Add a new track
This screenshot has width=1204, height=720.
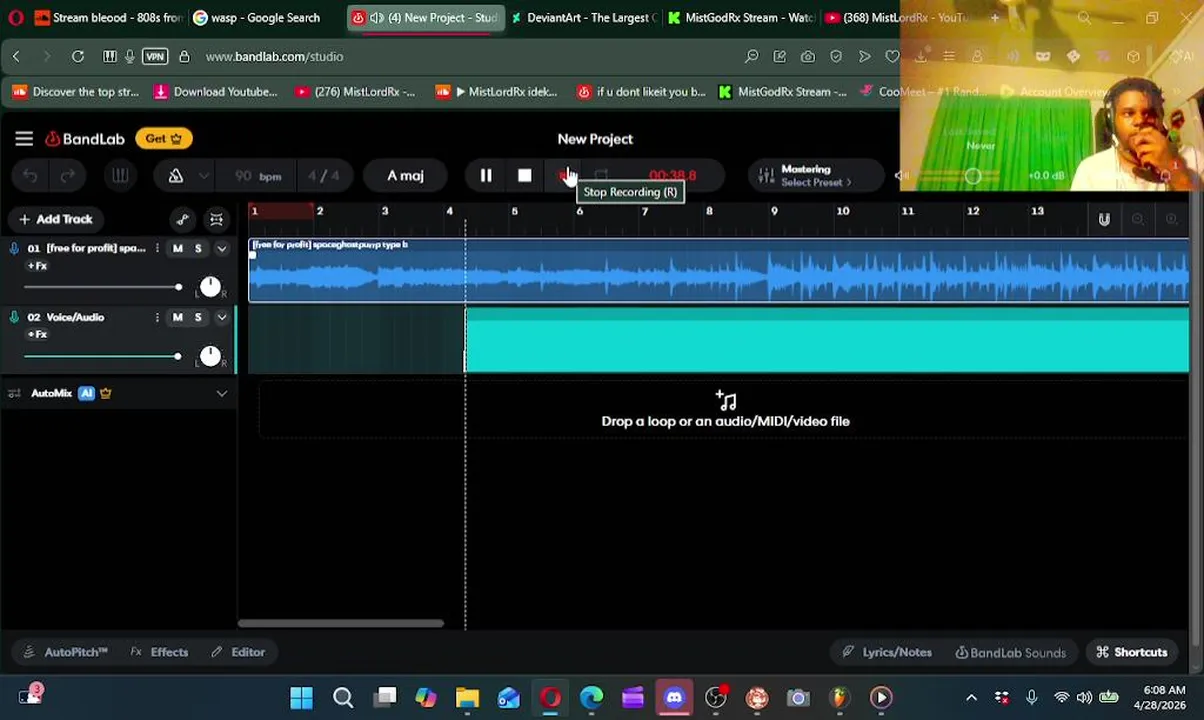[x=55, y=219]
